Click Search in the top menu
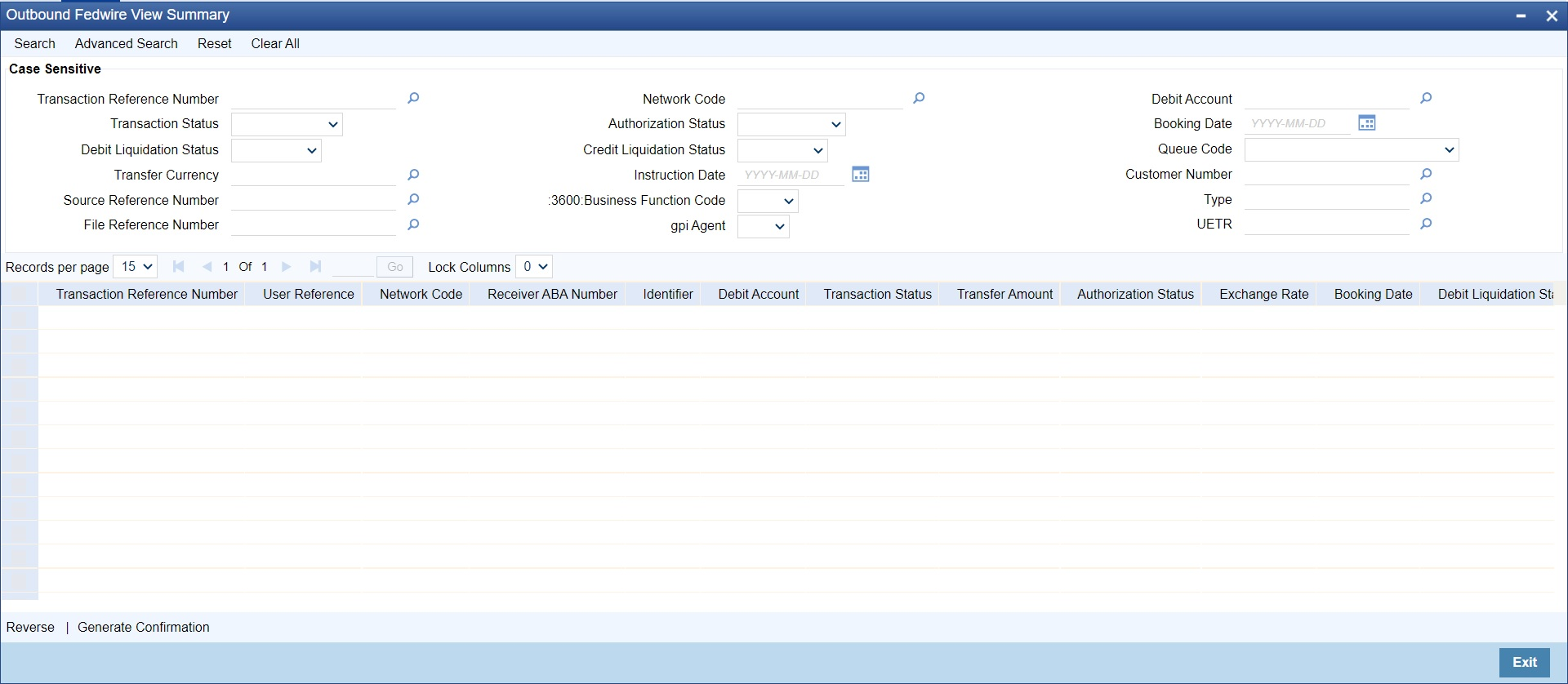1568x684 pixels. 35,43
